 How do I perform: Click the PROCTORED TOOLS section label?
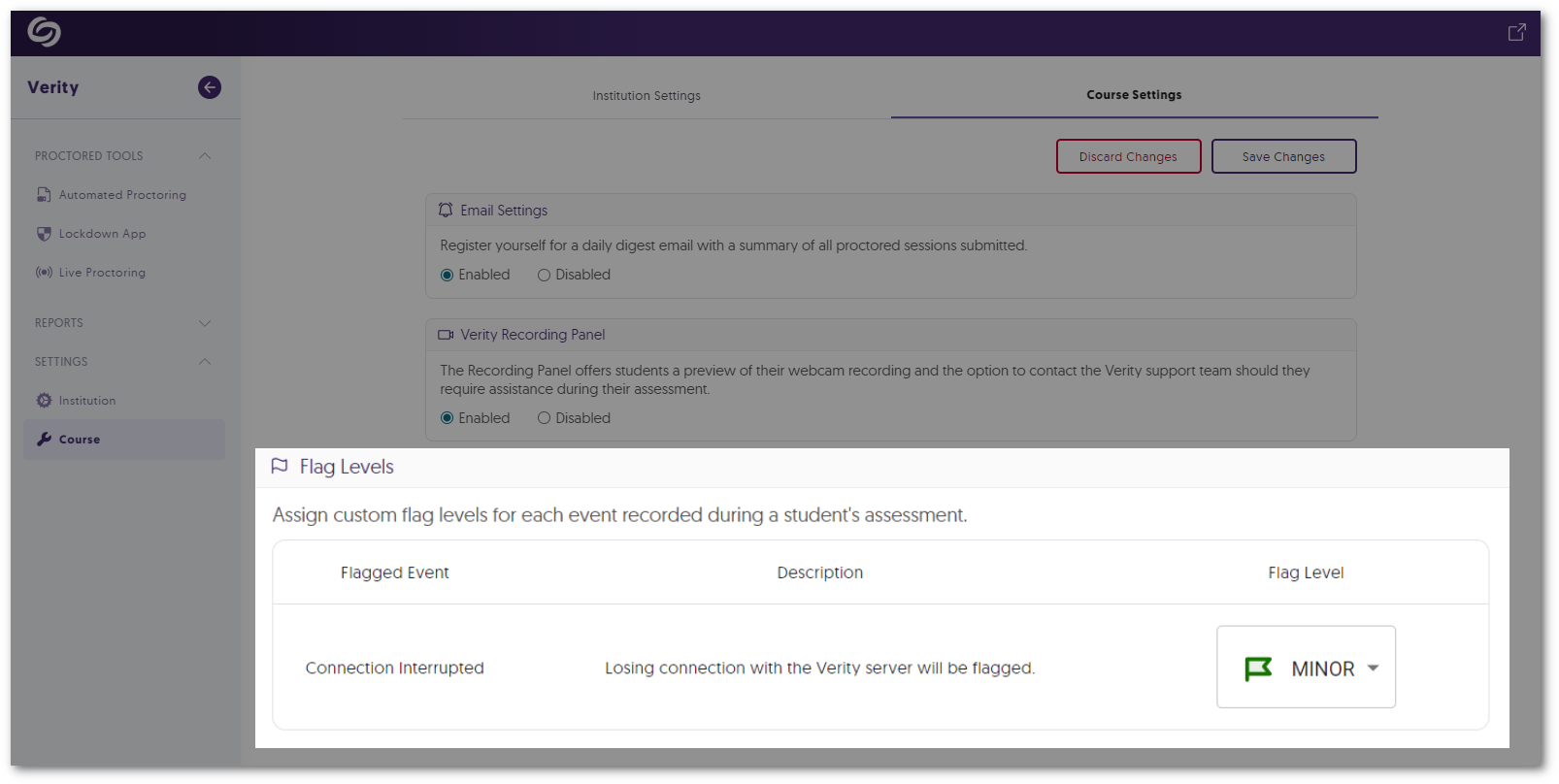[89, 156]
